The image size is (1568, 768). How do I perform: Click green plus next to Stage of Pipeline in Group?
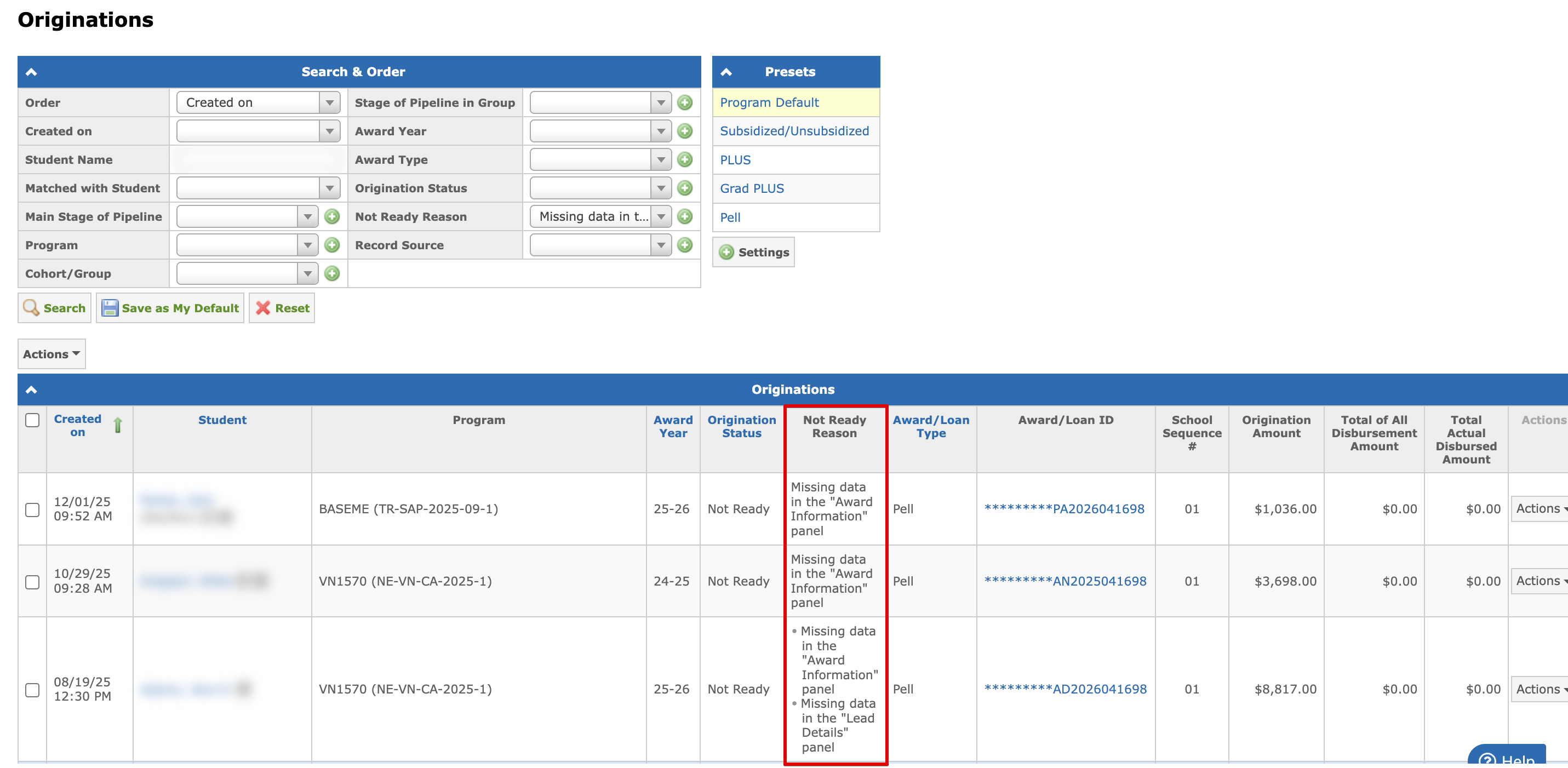tap(685, 102)
